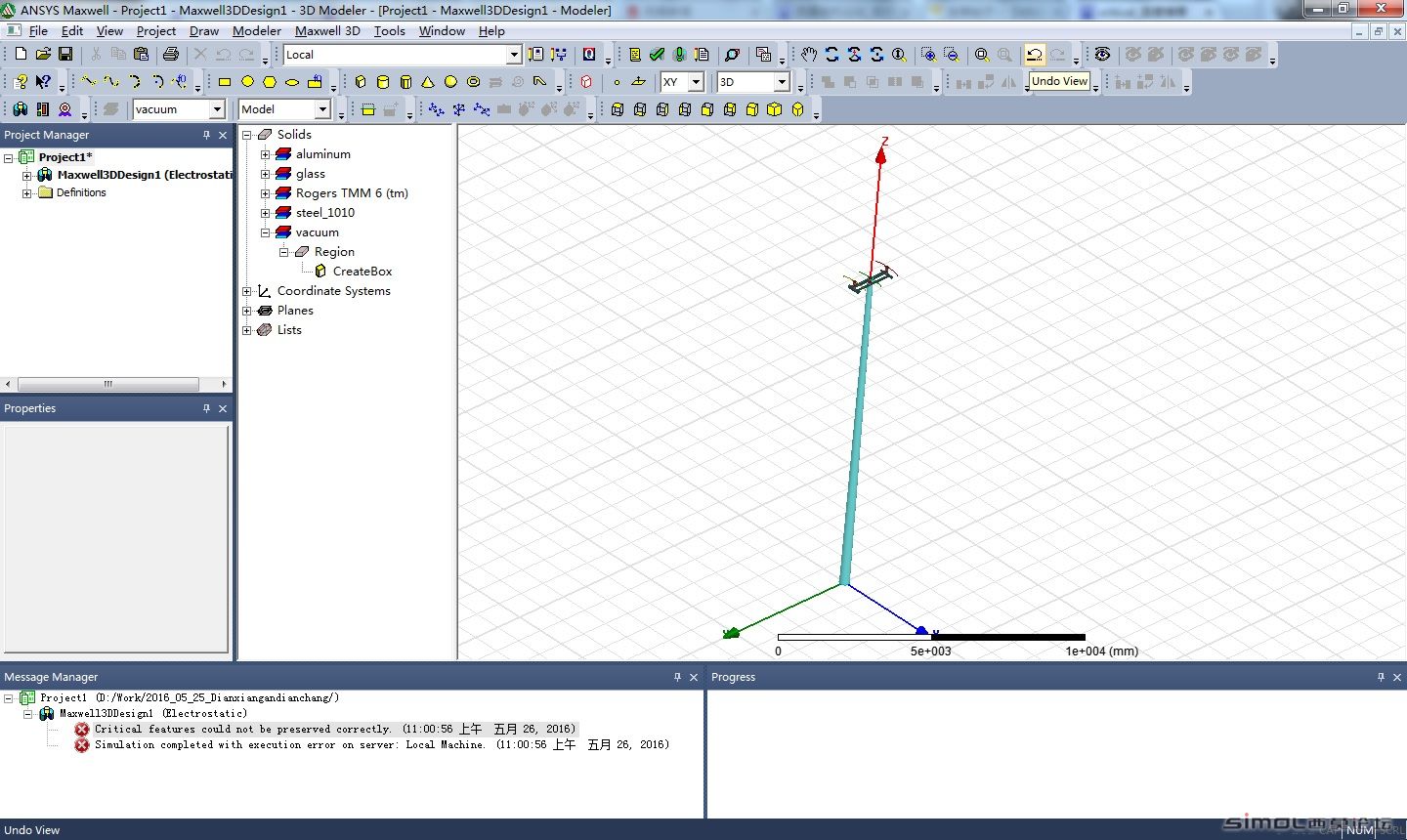The image size is (1407, 840).
Task: Select the Draw Rectangle tool
Action: coord(225,82)
